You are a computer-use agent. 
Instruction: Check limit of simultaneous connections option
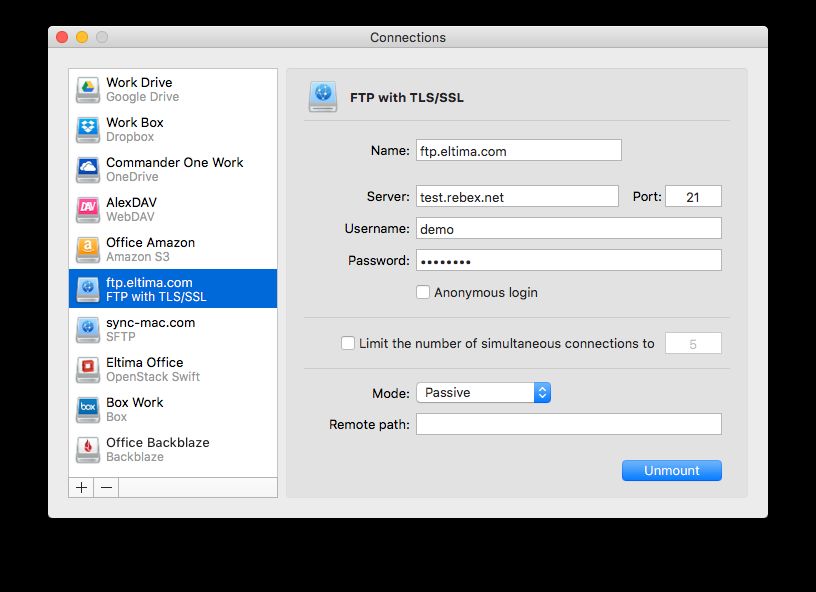tap(348, 343)
